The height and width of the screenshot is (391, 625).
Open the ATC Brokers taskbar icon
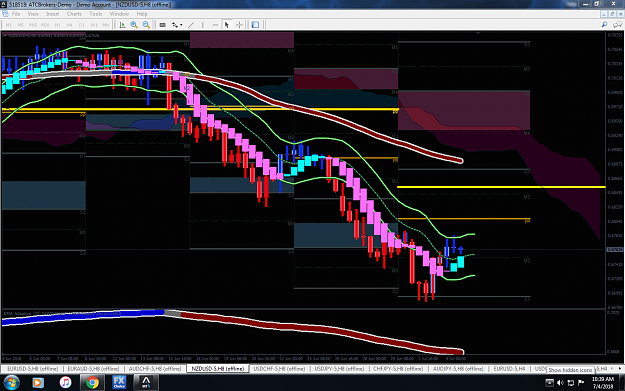click(146, 383)
